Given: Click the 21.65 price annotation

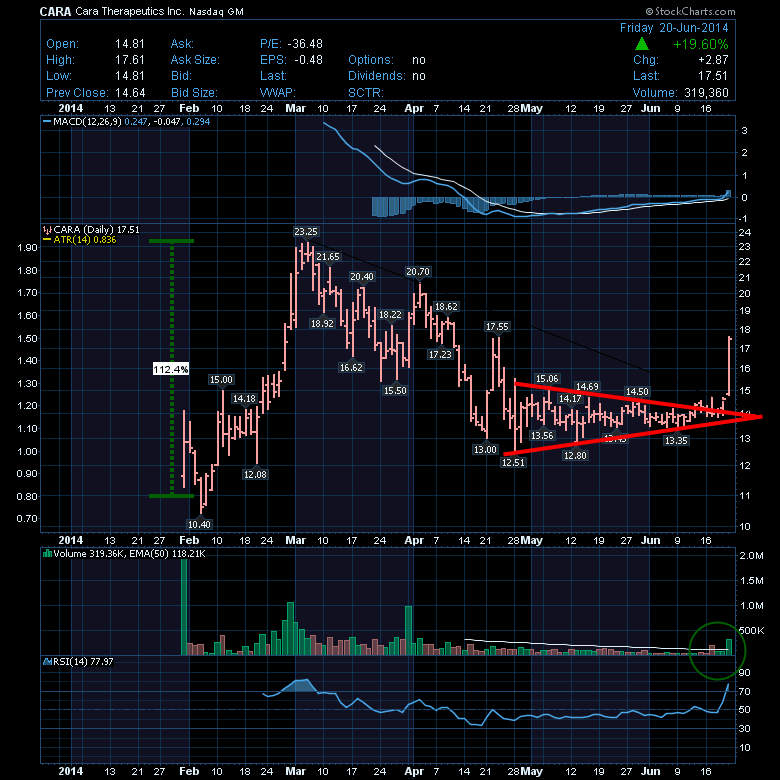Looking at the screenshot, I should (x=328, y=256).
